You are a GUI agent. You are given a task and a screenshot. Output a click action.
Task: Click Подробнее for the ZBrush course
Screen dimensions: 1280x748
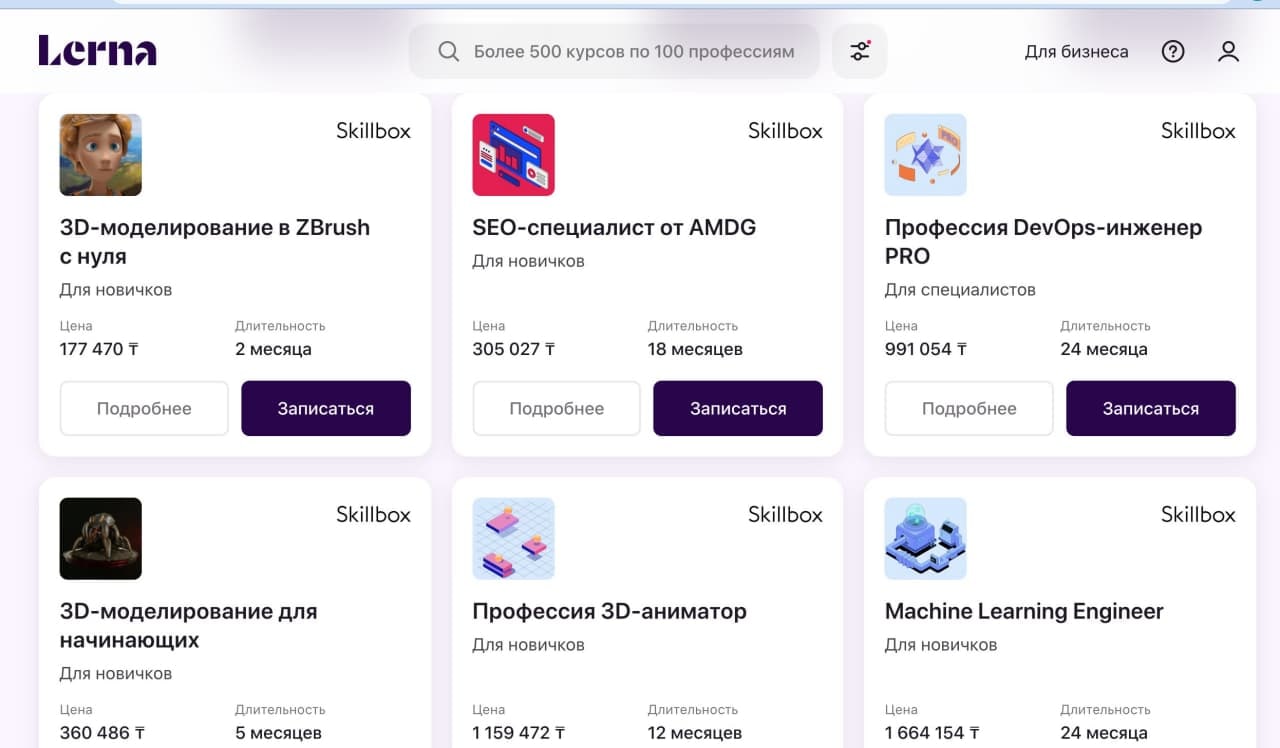(144, 408)
